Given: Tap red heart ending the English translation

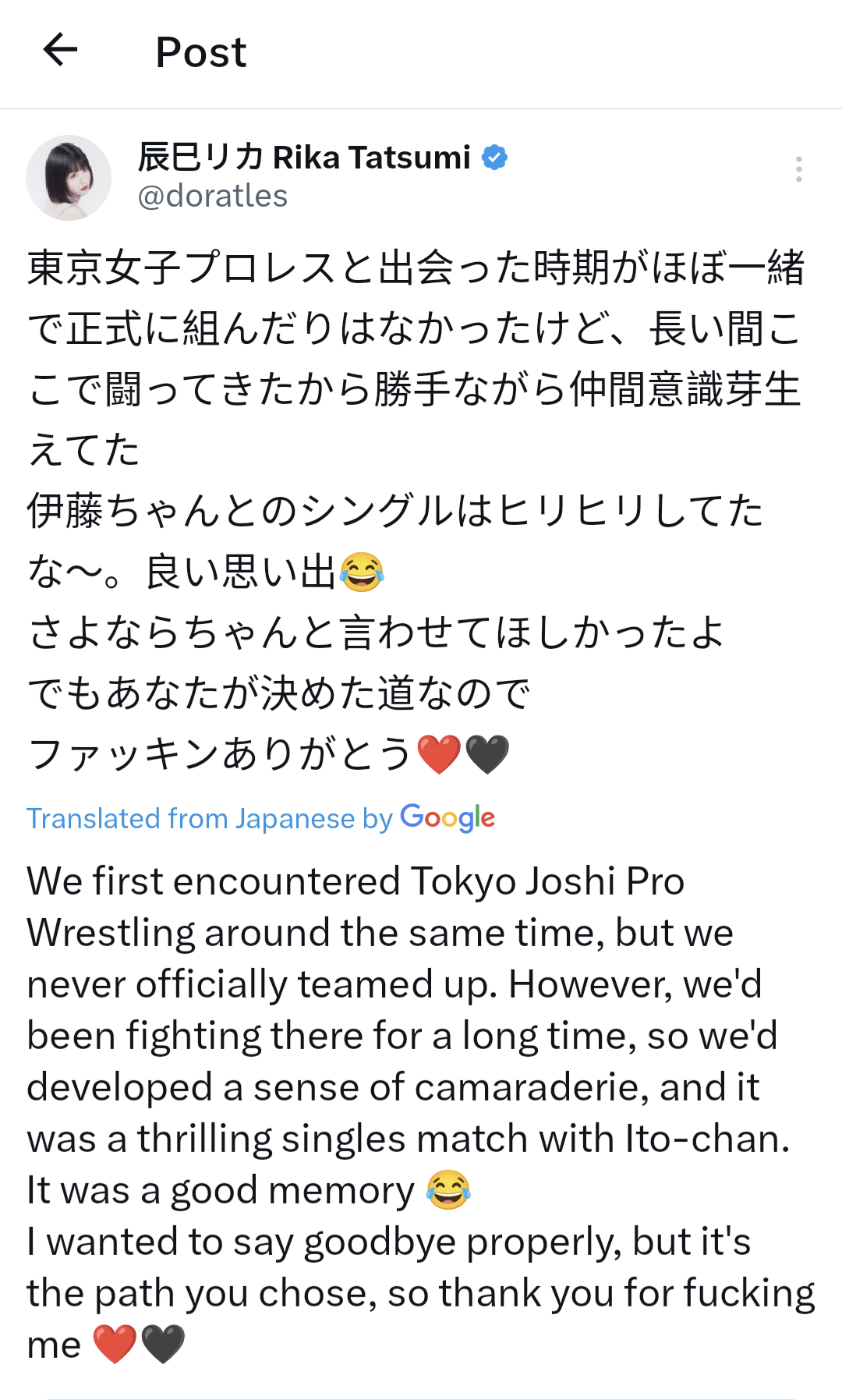Looking at the screenshot, I should click(115, 1344).
